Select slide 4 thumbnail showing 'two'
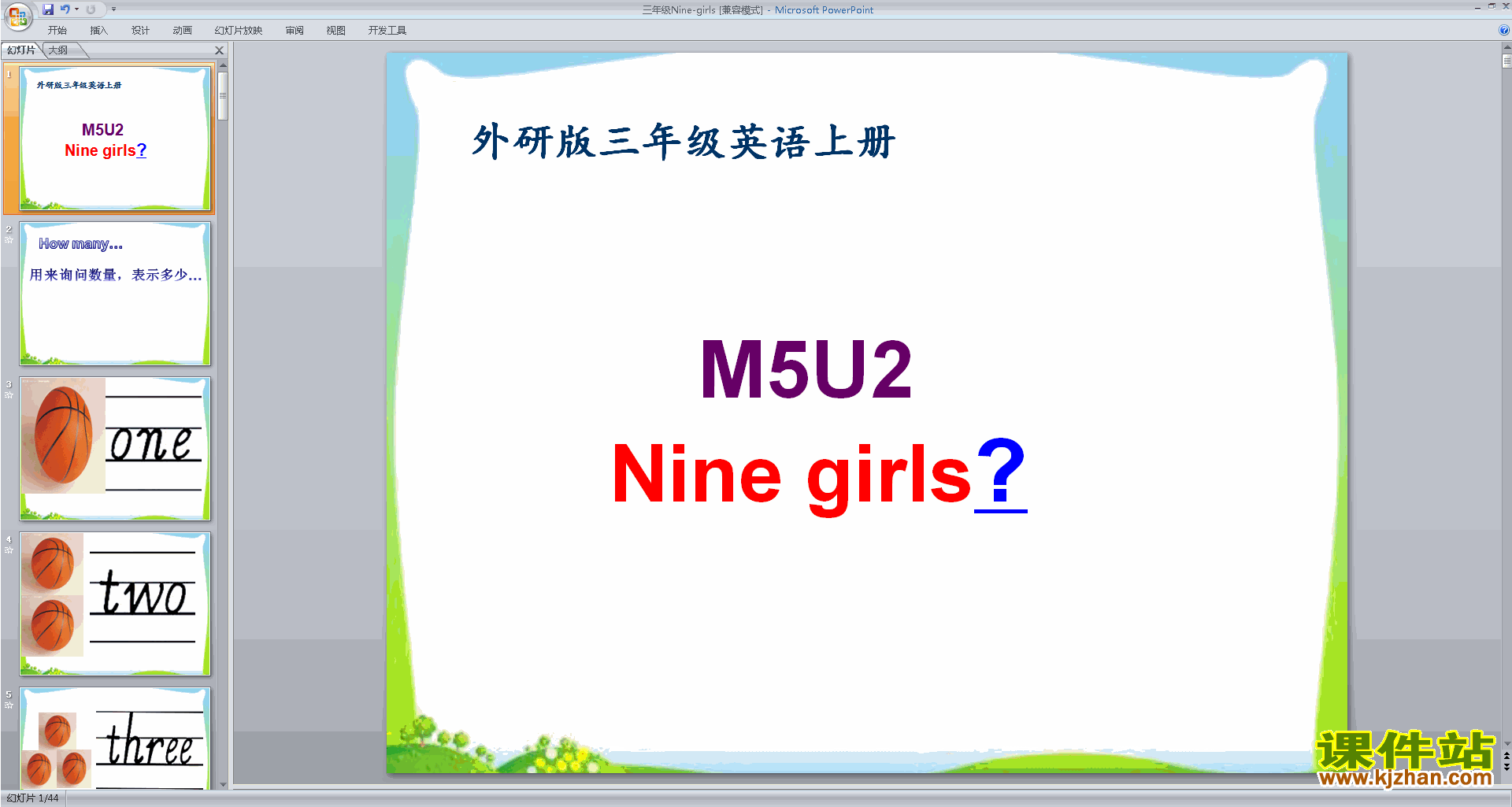 115,604
